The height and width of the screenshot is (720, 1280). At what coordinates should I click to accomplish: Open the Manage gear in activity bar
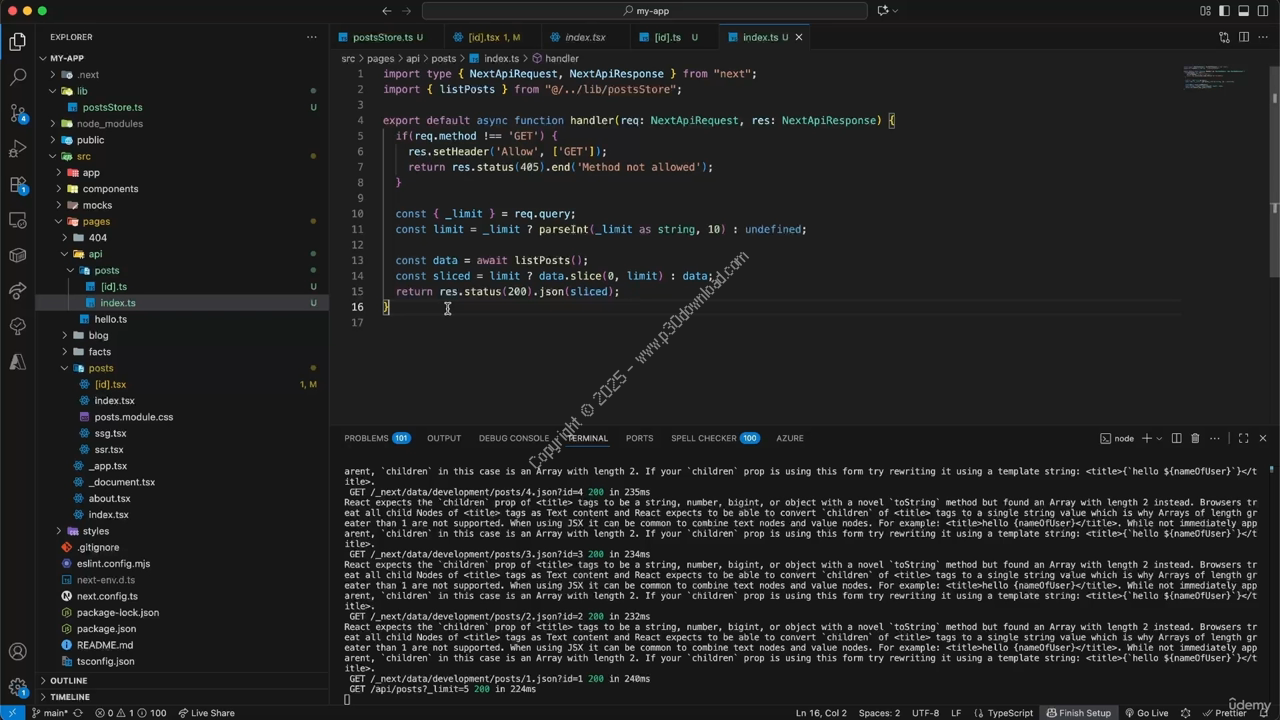pos(17,687)
